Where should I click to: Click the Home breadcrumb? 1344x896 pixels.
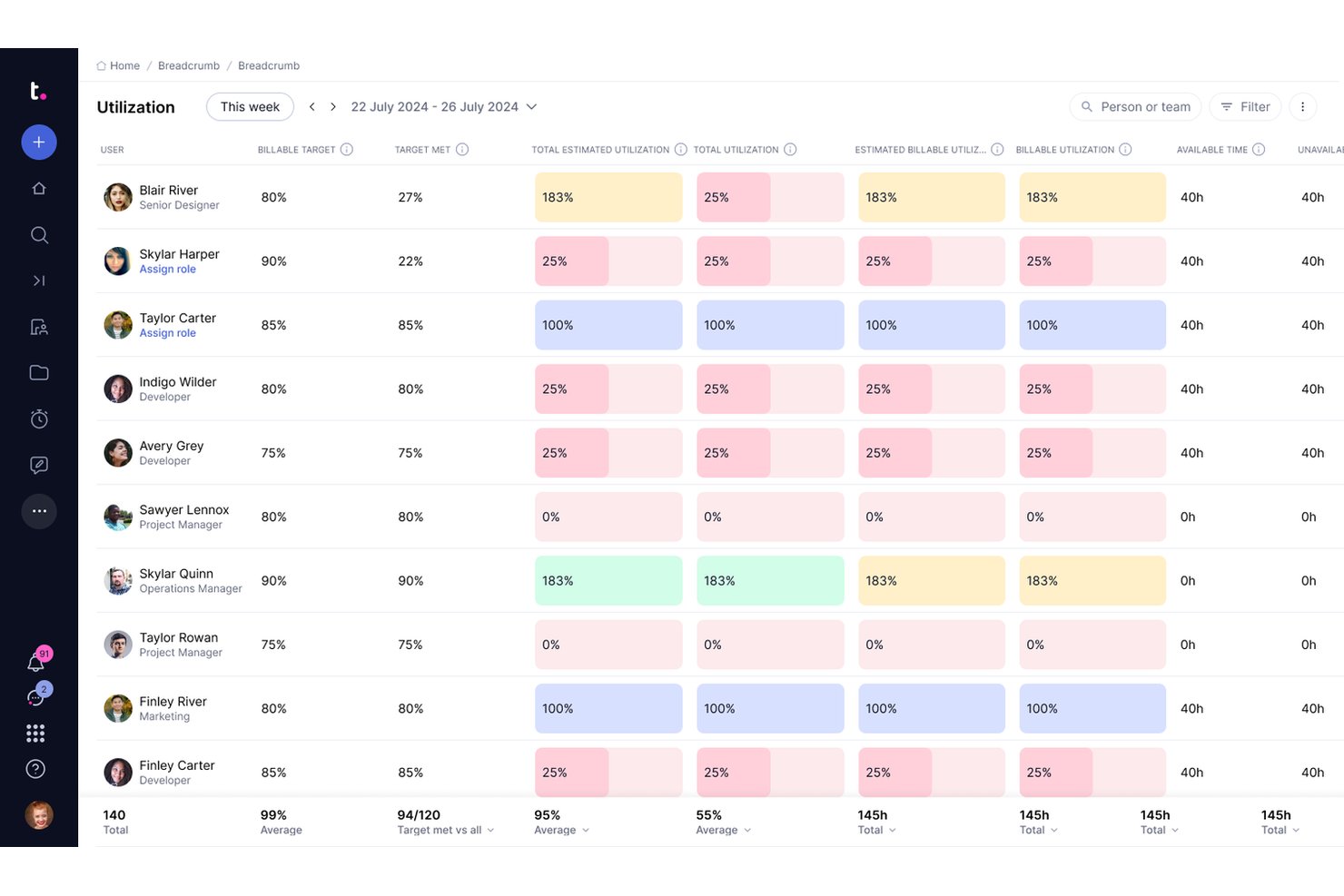click(118, 65)
